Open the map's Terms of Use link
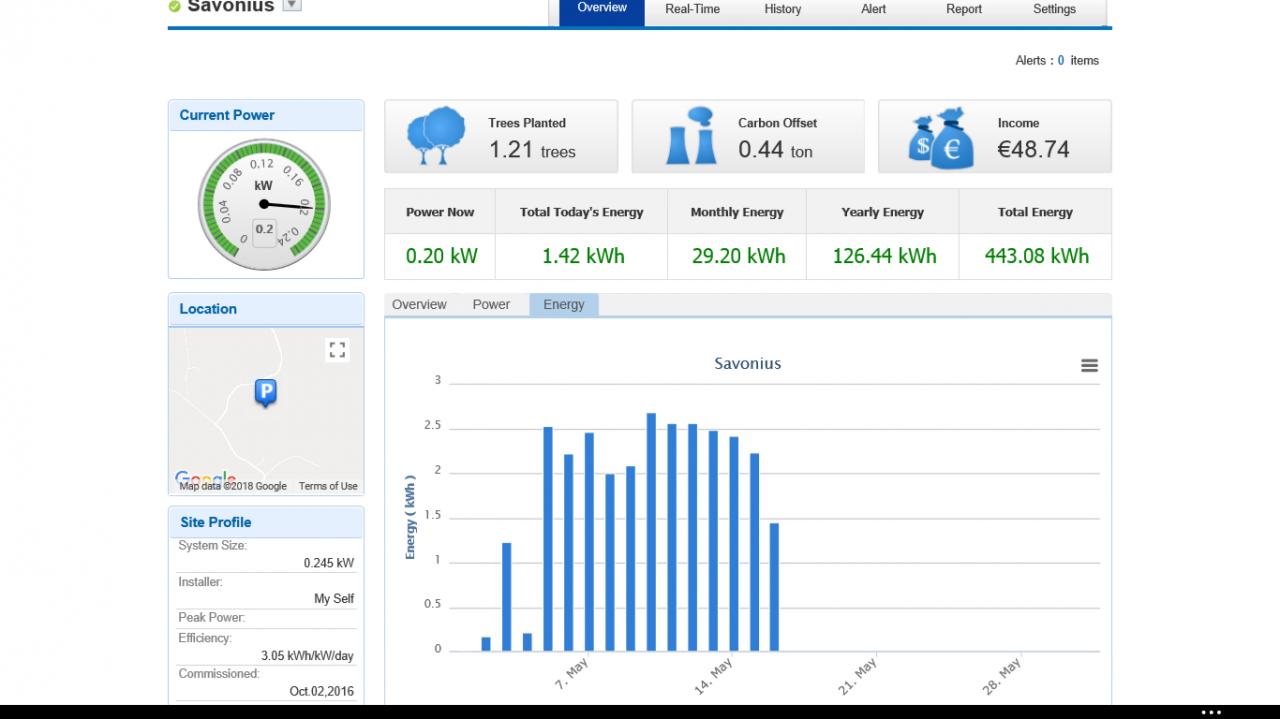1280x719 pixels. 328,486
